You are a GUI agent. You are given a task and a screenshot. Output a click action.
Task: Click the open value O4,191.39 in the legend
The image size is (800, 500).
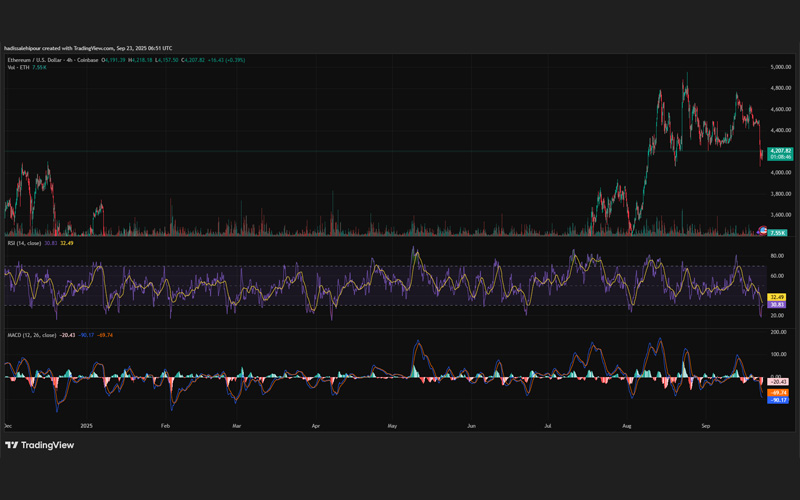pyautogui.click(x=113, y=60)
